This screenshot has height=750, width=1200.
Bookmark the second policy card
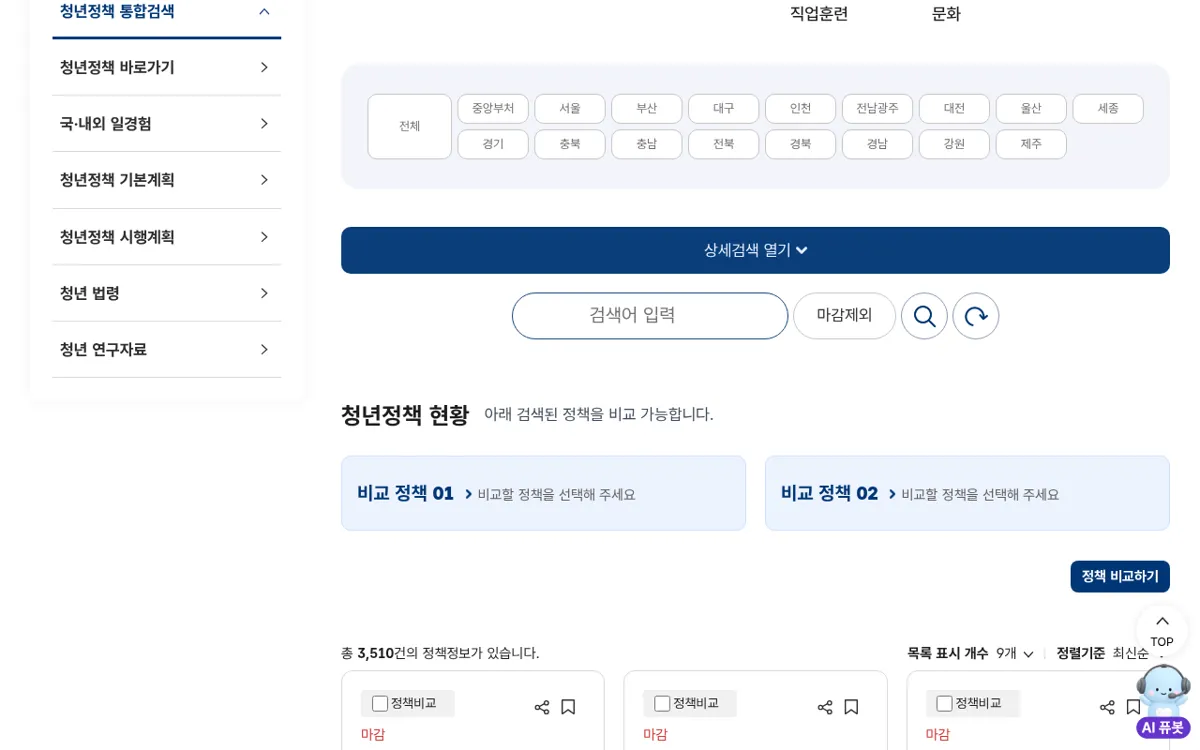tap(851, 707)
